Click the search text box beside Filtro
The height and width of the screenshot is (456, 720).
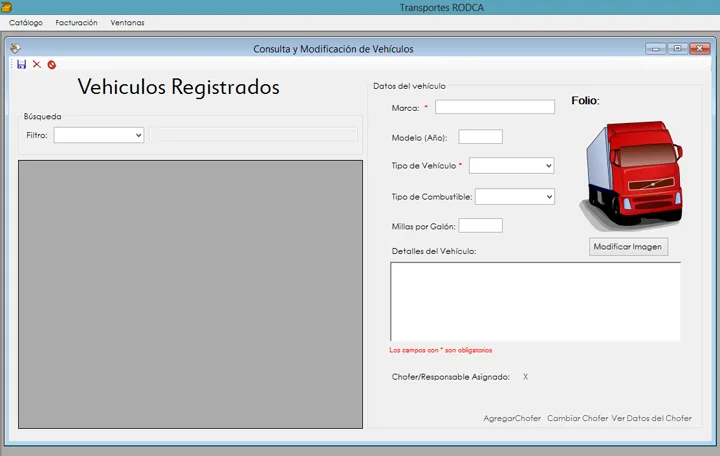(253, 135)
